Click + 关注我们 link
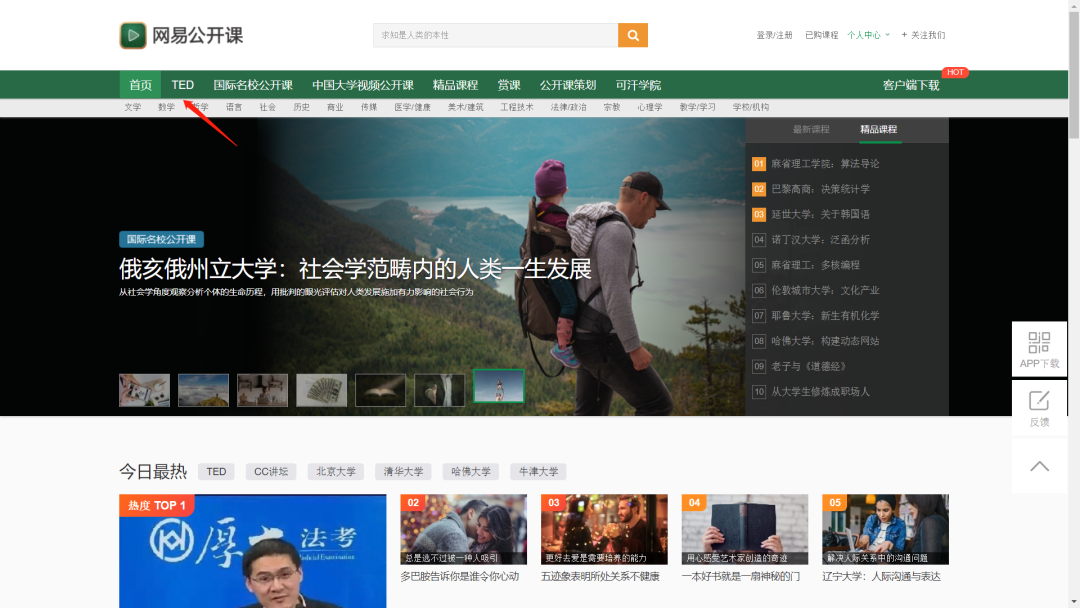The width and height of the screenshot is (1080, 608). (x=923, y=35)
